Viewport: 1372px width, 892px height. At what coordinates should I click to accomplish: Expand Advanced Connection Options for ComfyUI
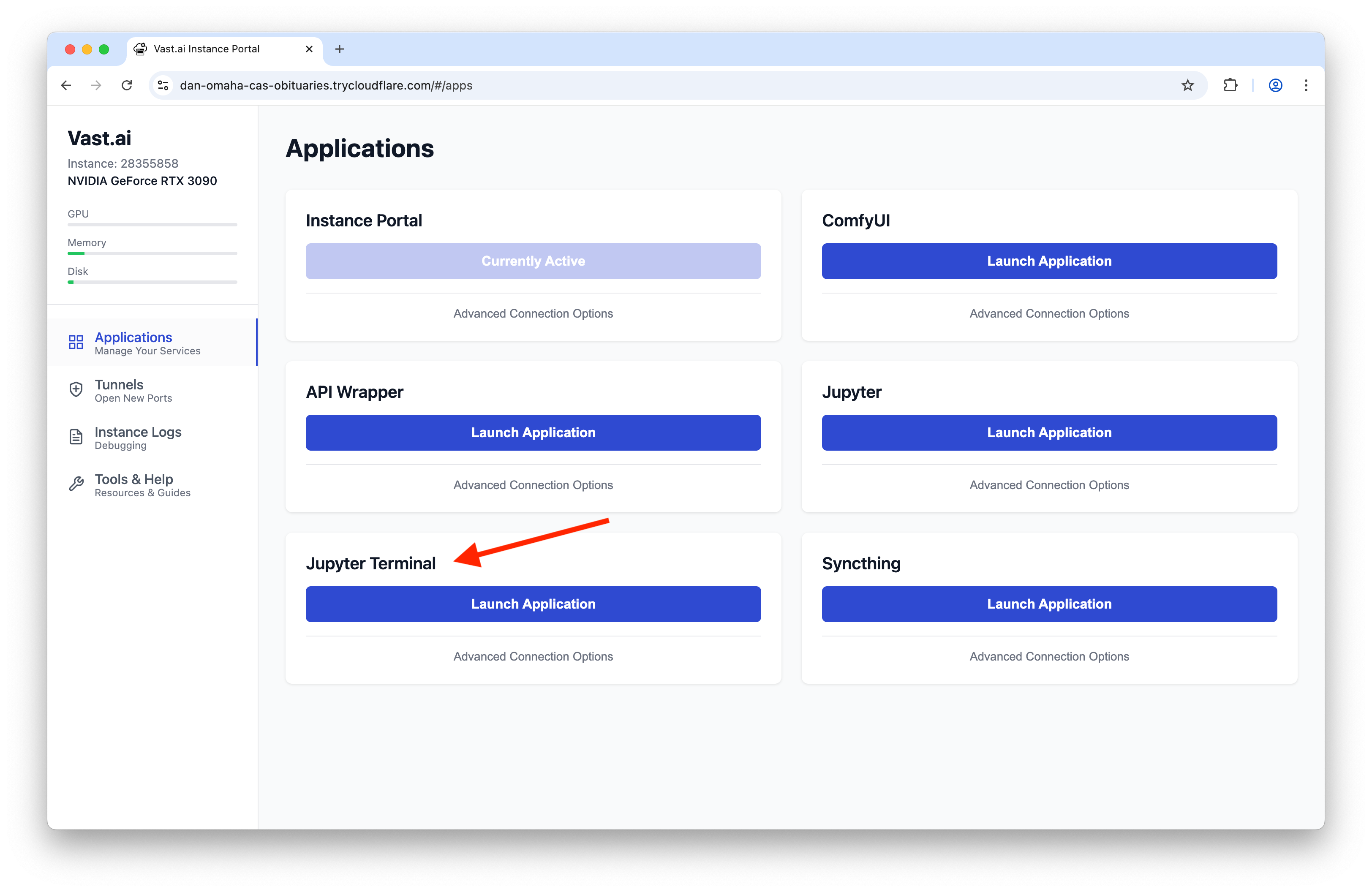[1049, 313]
